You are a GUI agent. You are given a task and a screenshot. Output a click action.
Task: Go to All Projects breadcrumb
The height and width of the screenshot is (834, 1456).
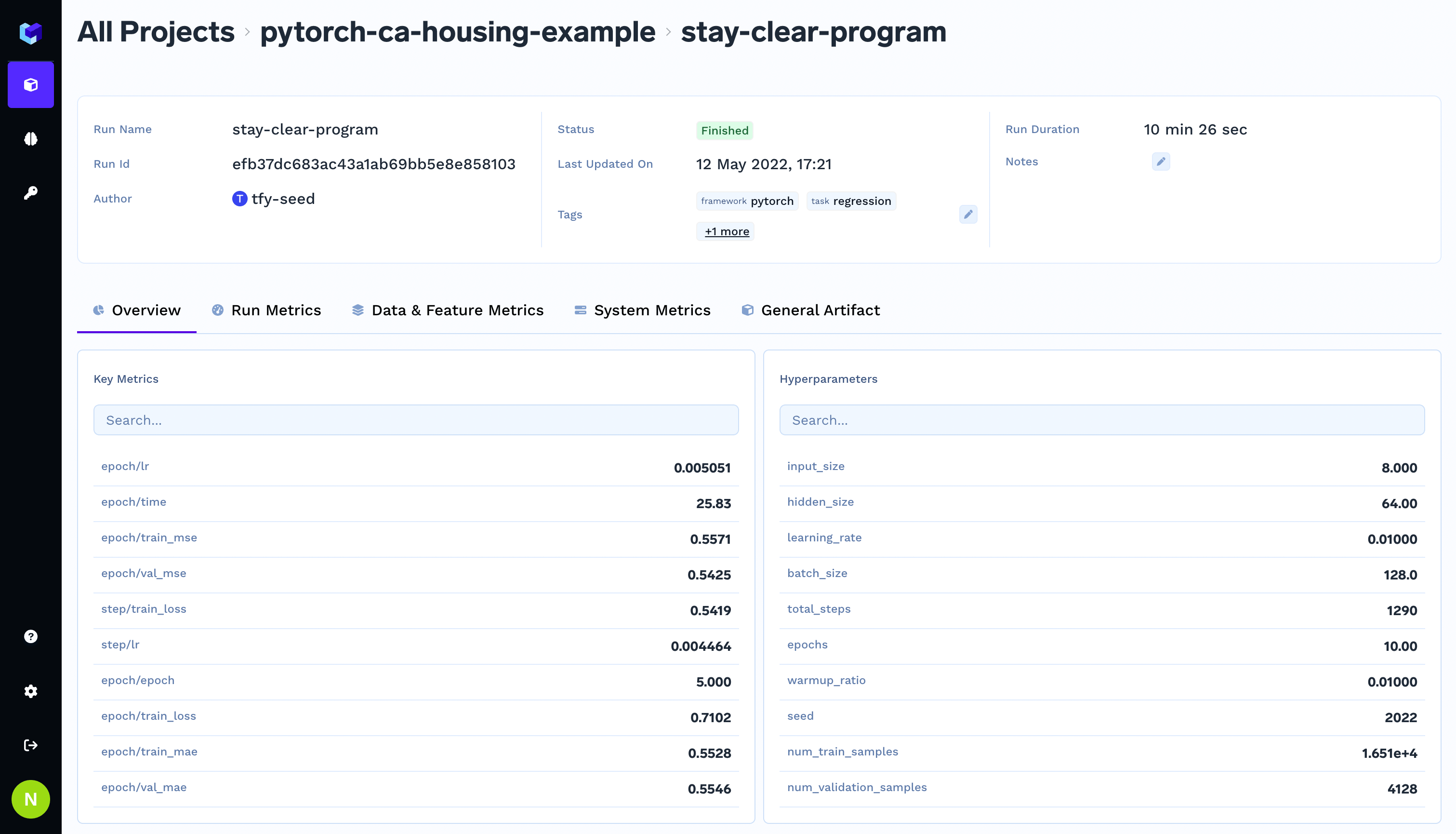click(x=156, y=31)
